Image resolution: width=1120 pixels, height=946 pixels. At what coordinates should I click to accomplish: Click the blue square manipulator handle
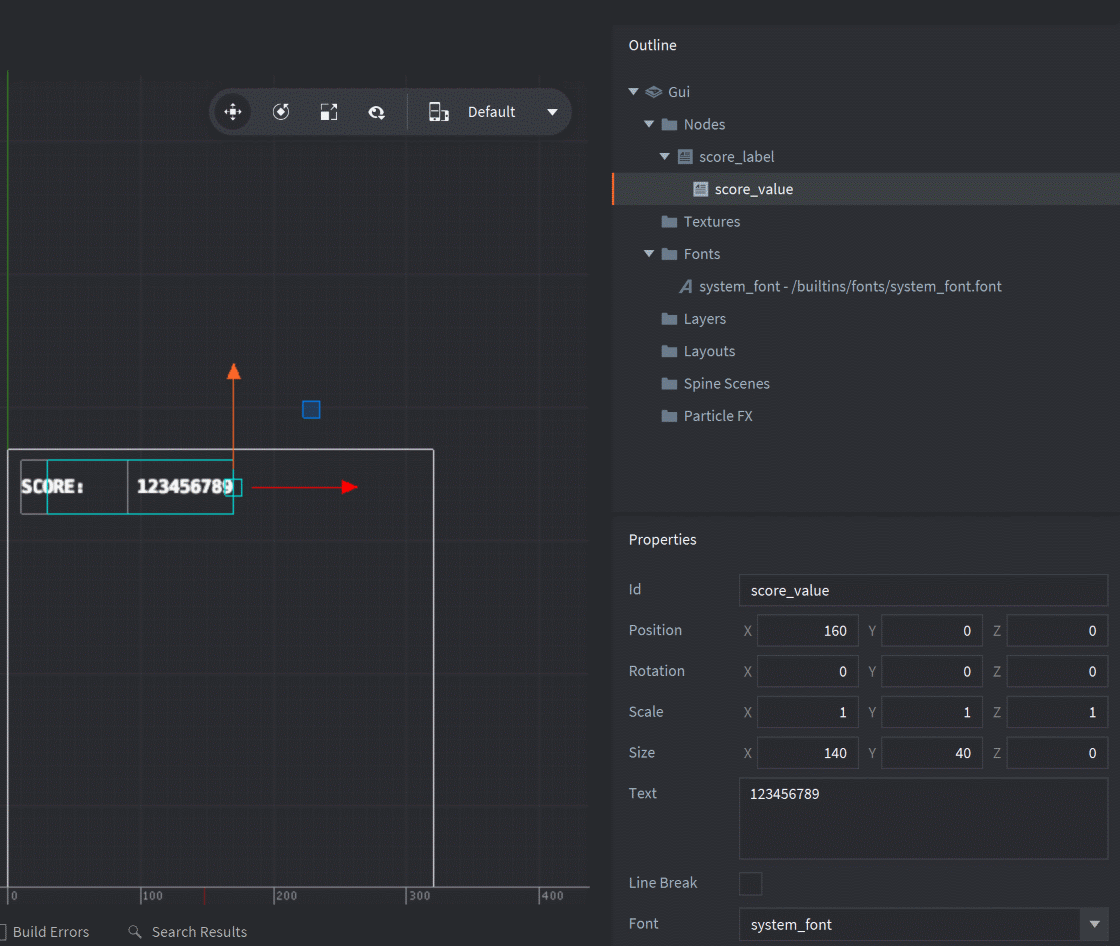point(311,410)
